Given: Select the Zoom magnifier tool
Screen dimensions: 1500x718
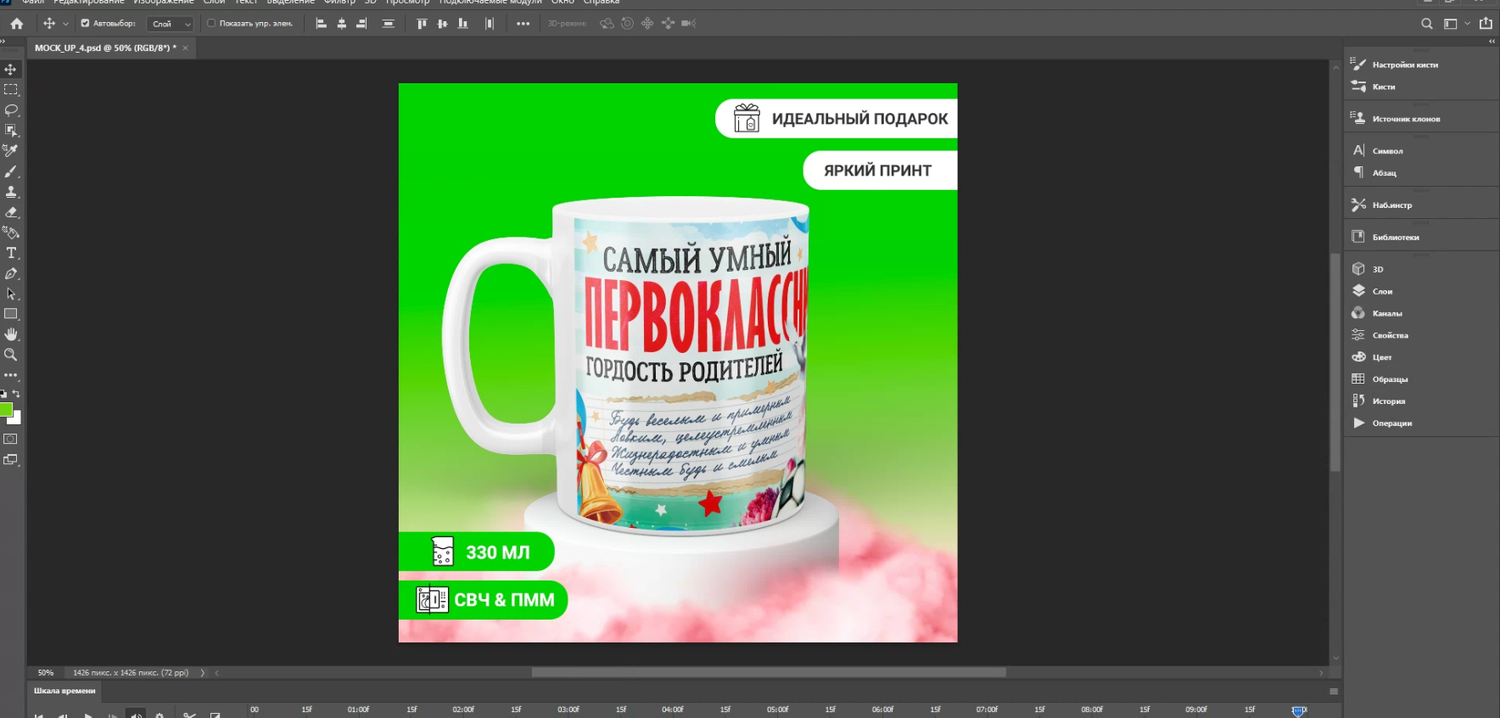Looking at the screenshot, I should (x=11, y=355).
